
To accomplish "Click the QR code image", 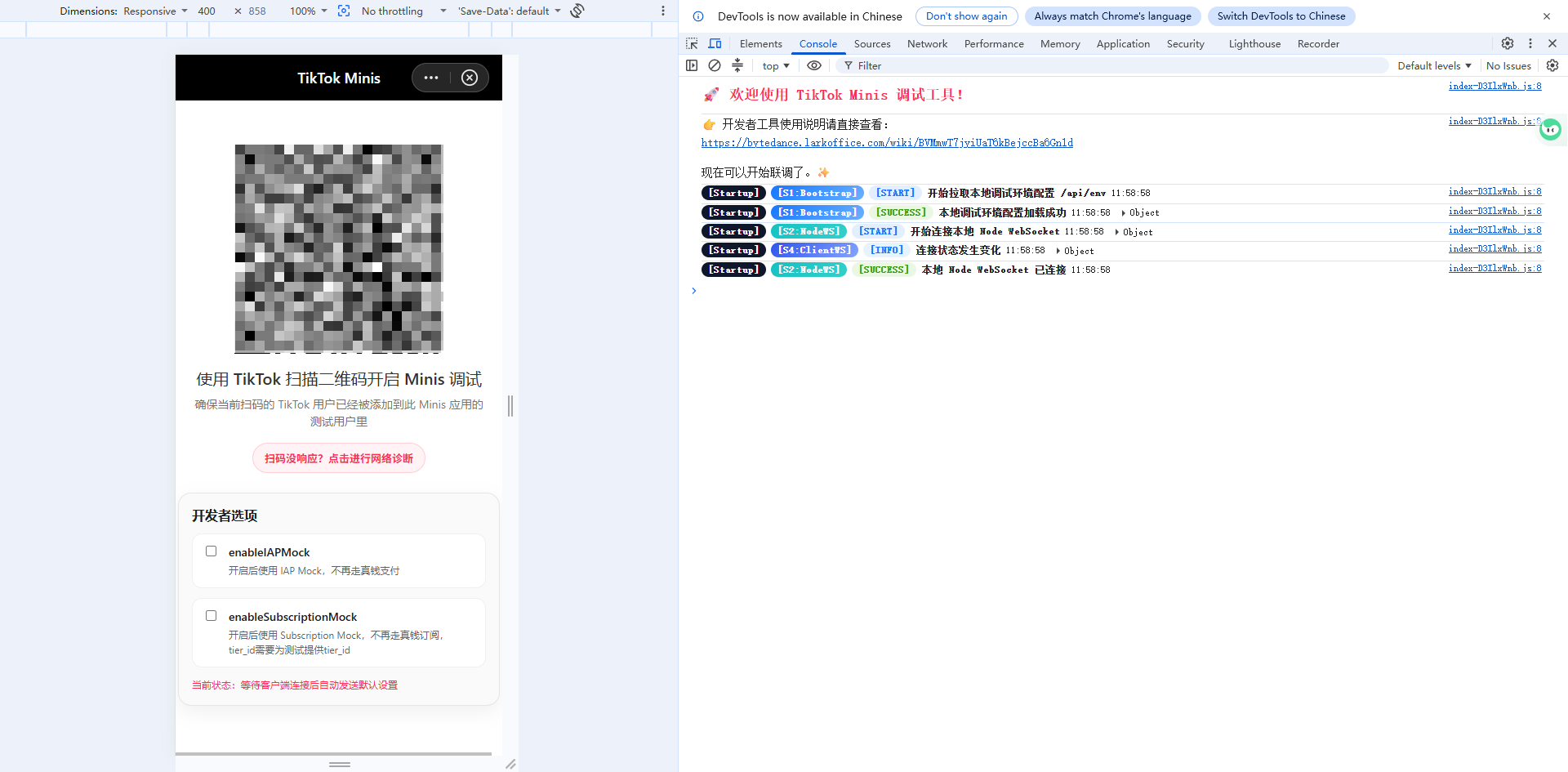I will (x=339, y=248).
